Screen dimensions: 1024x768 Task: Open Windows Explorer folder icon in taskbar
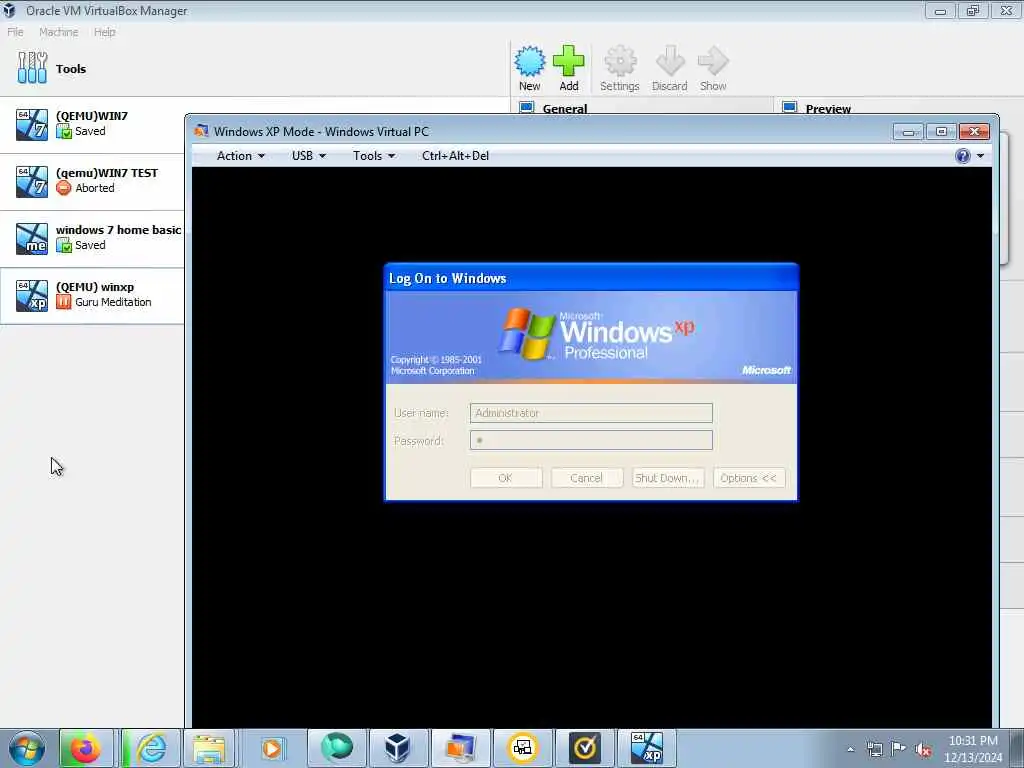coord(209,748)
